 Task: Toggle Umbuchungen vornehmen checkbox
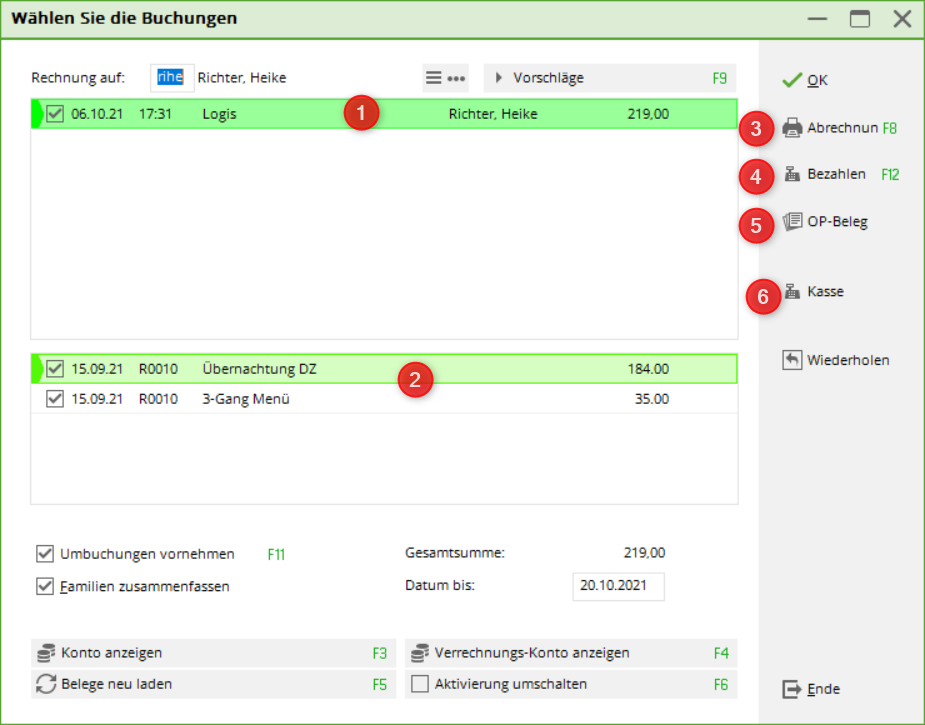[45, 554]
